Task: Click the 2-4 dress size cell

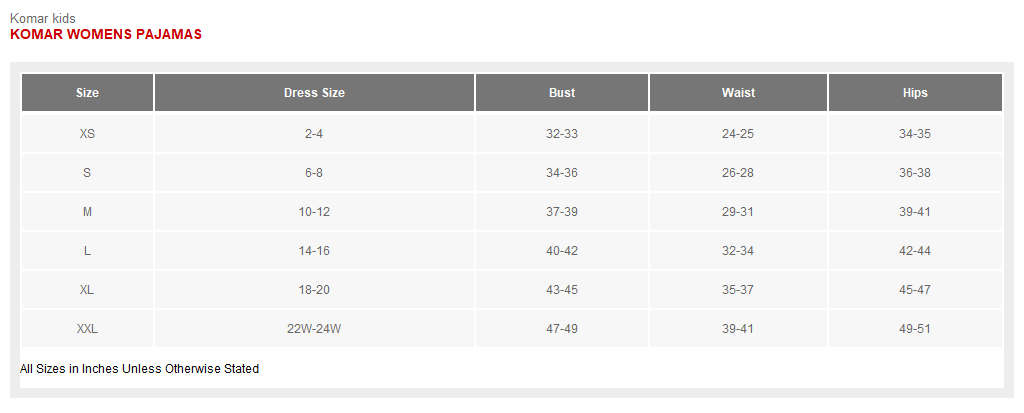Action: (x=314, y=134)
